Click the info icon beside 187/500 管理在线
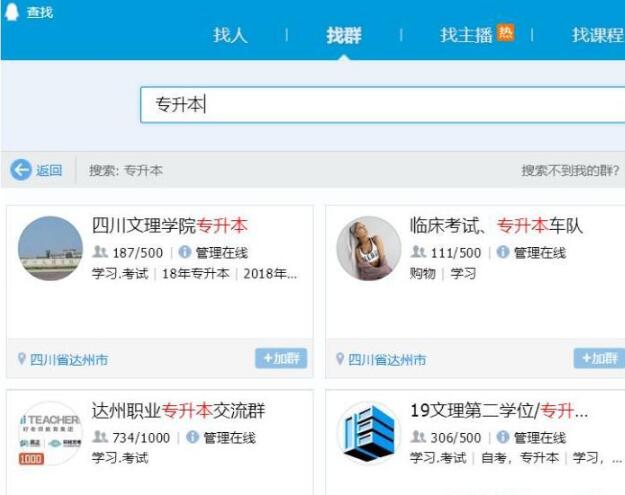The height and width of the screenshot is (495, 625). 185,253
